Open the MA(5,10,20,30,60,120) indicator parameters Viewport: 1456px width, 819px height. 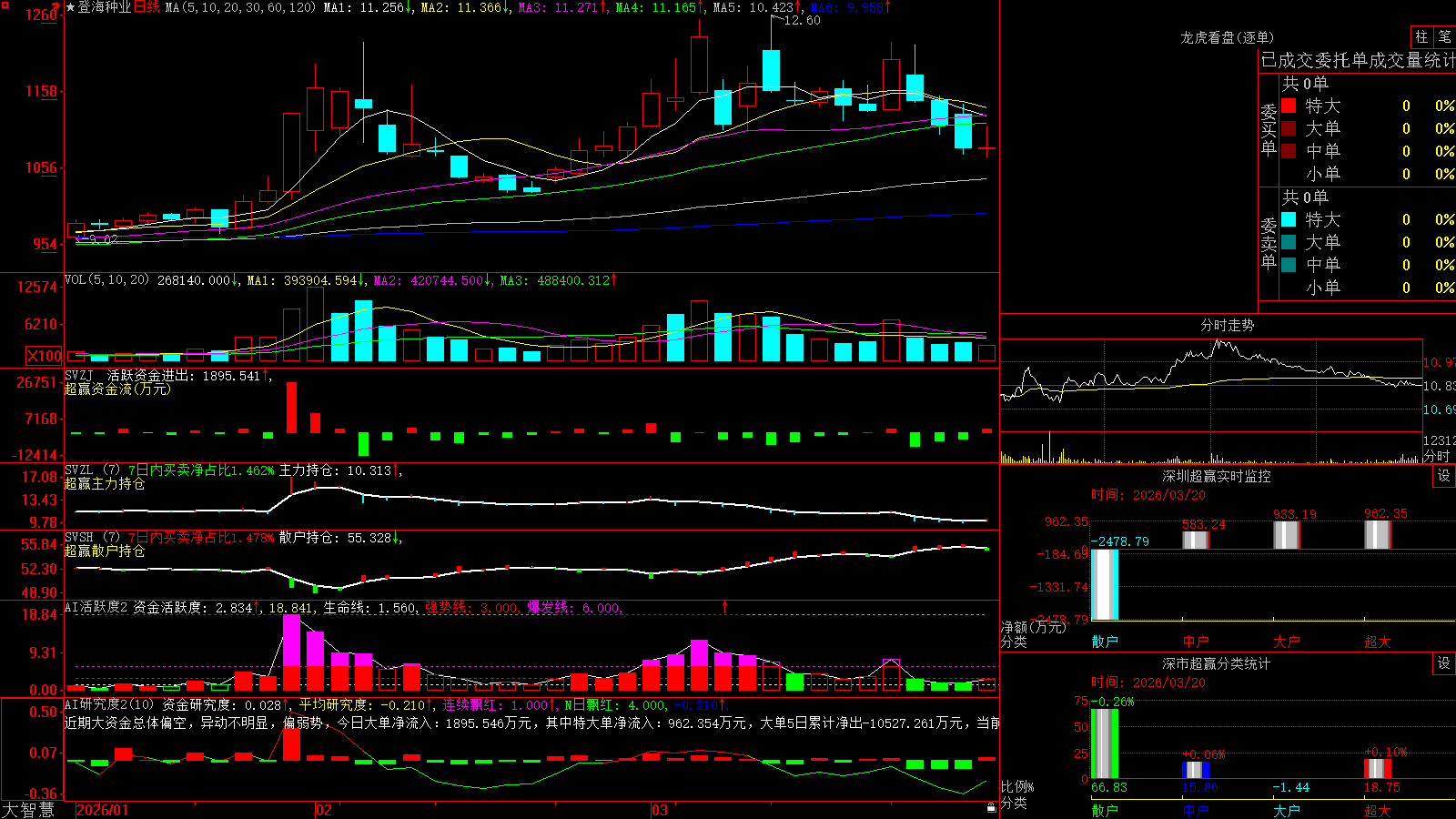[x=240, y=7]
